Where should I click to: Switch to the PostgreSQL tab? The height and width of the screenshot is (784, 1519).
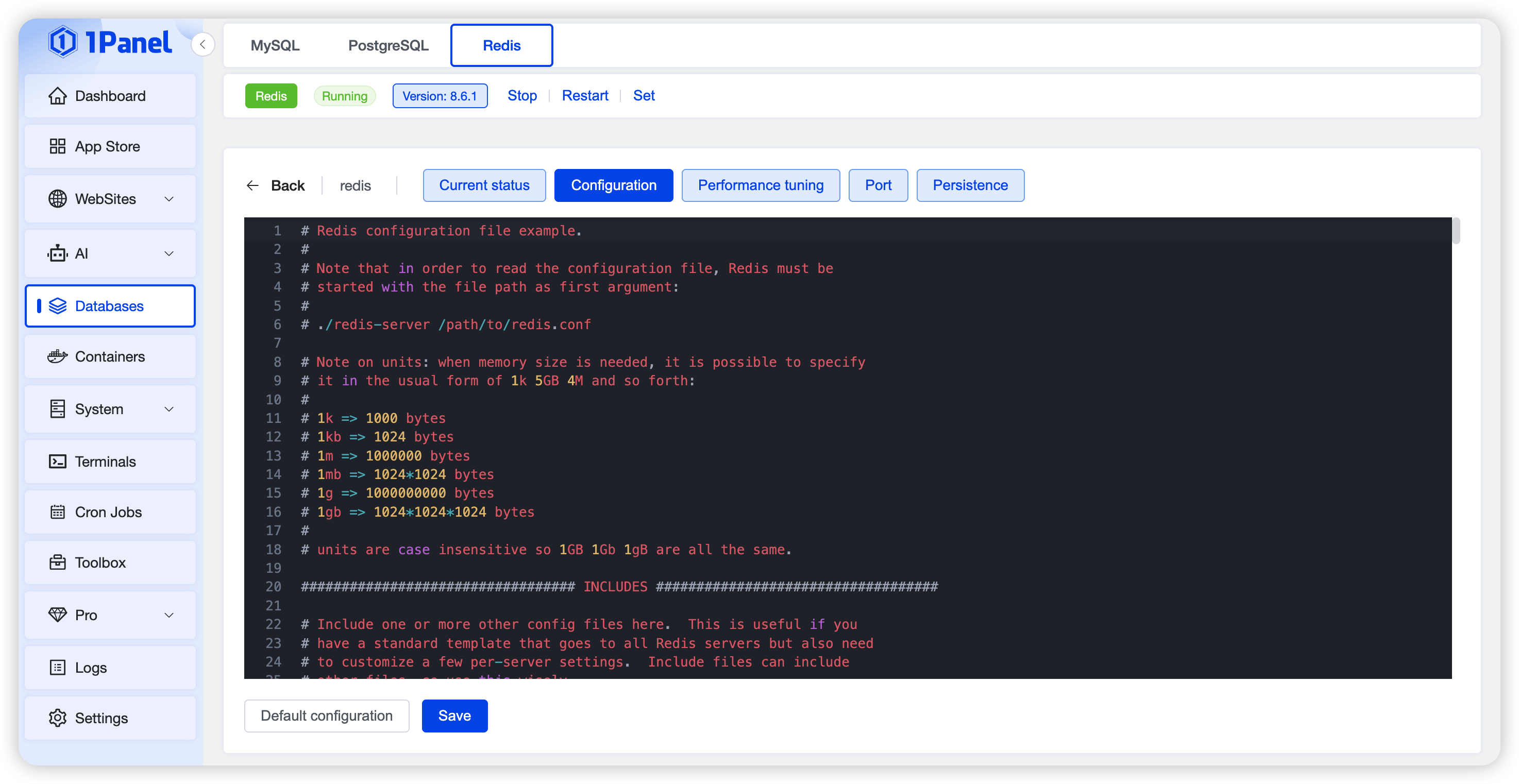(388, 45)
